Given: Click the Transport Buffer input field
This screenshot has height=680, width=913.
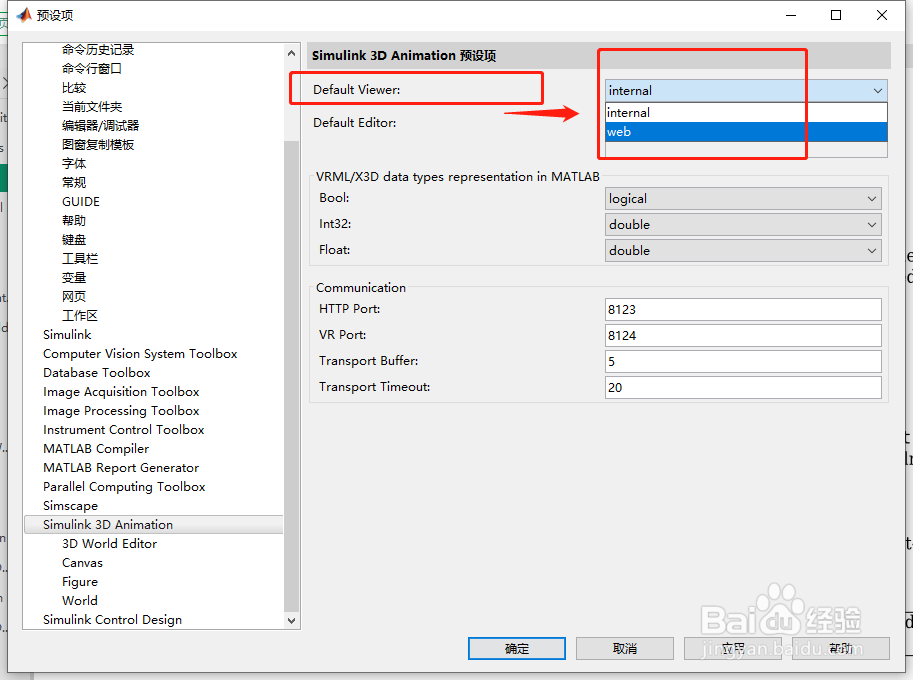Looking at the screenshot, I should (743, 362).
